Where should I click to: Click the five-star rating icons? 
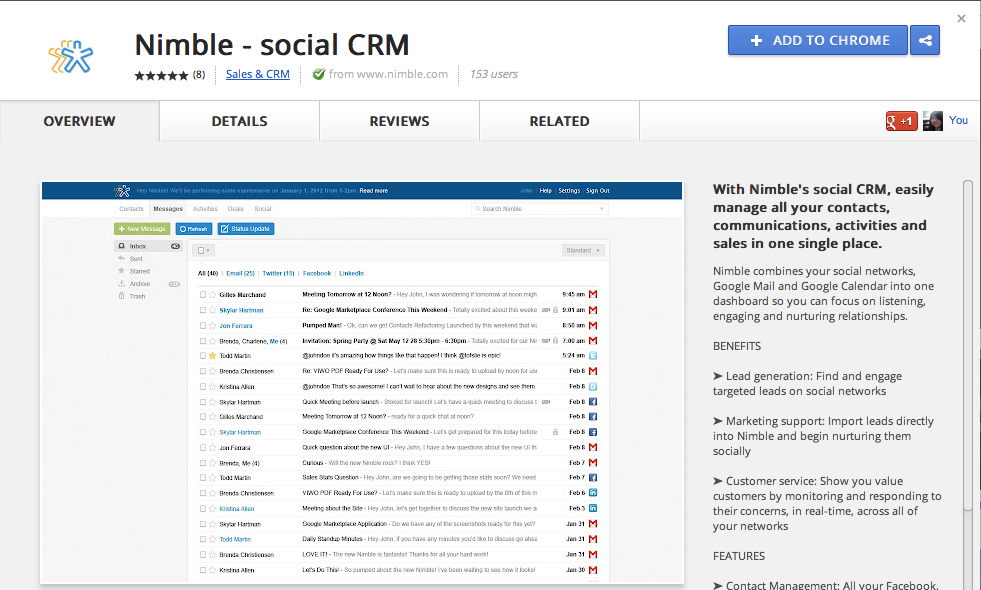(161, 75)
